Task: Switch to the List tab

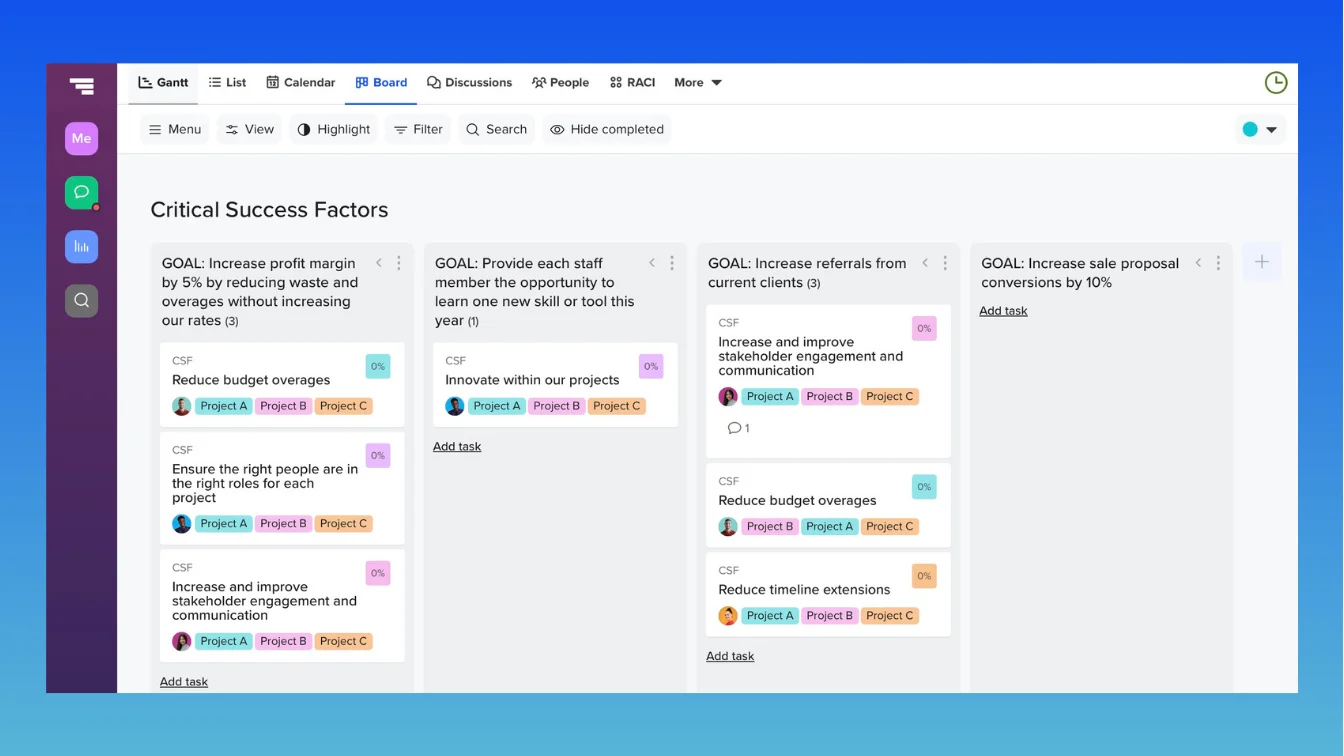Action: 227,82
